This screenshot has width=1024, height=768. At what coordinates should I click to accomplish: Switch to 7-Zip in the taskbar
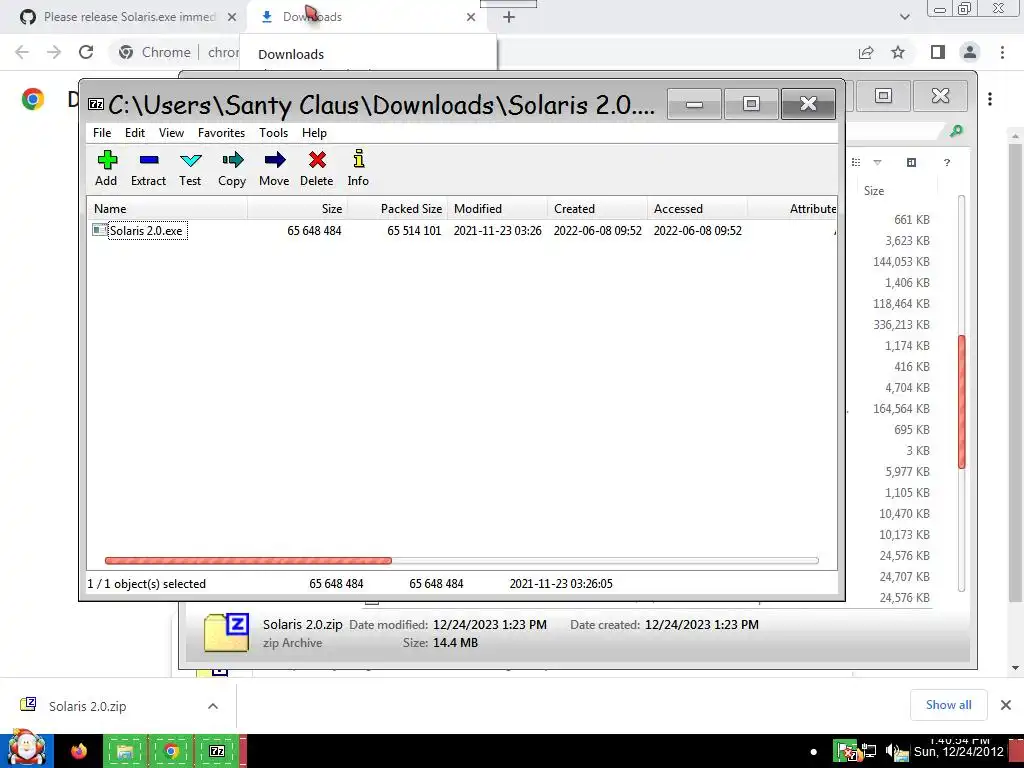tap(217, 751)
